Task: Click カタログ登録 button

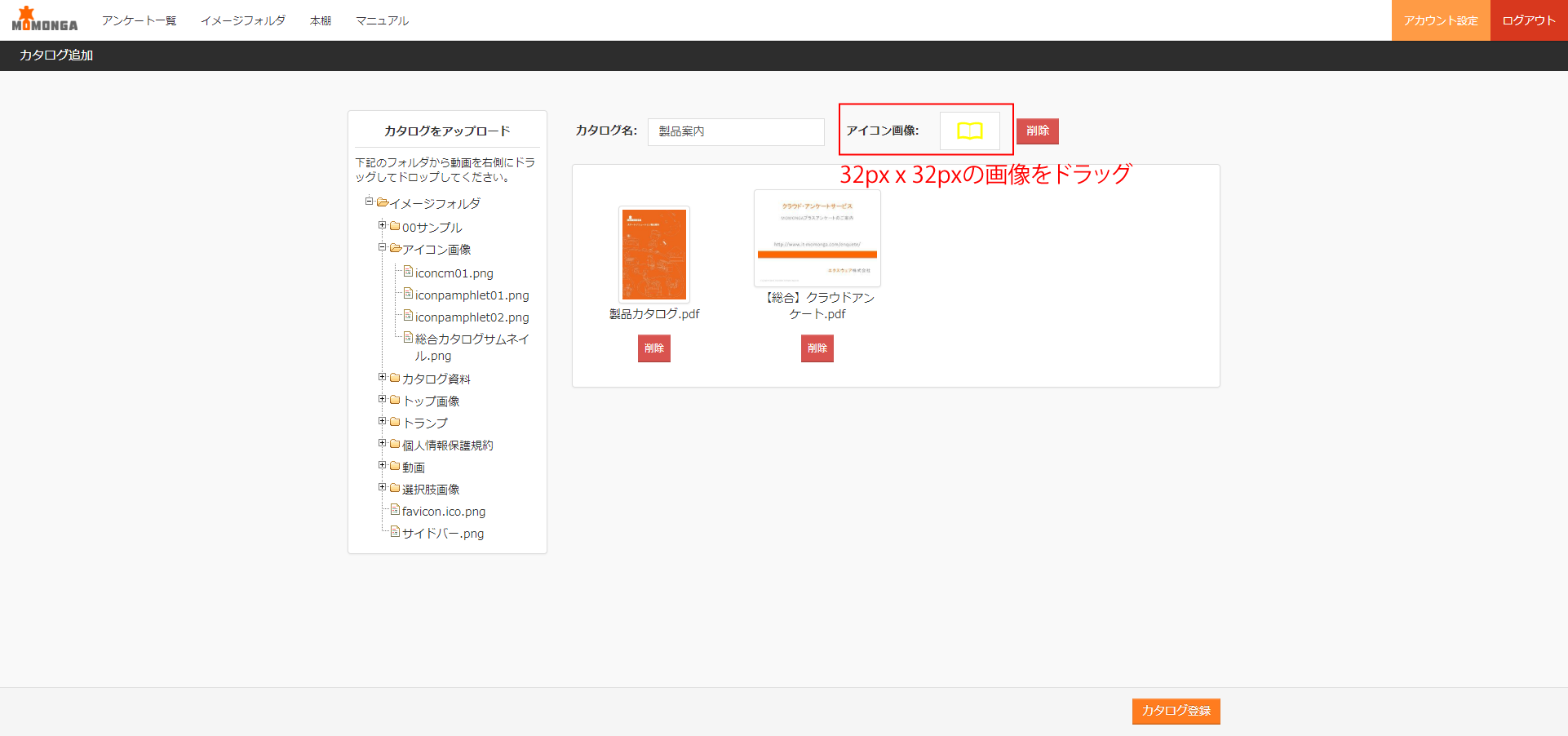Action: pyautogui.click(x=1176, y=711)
